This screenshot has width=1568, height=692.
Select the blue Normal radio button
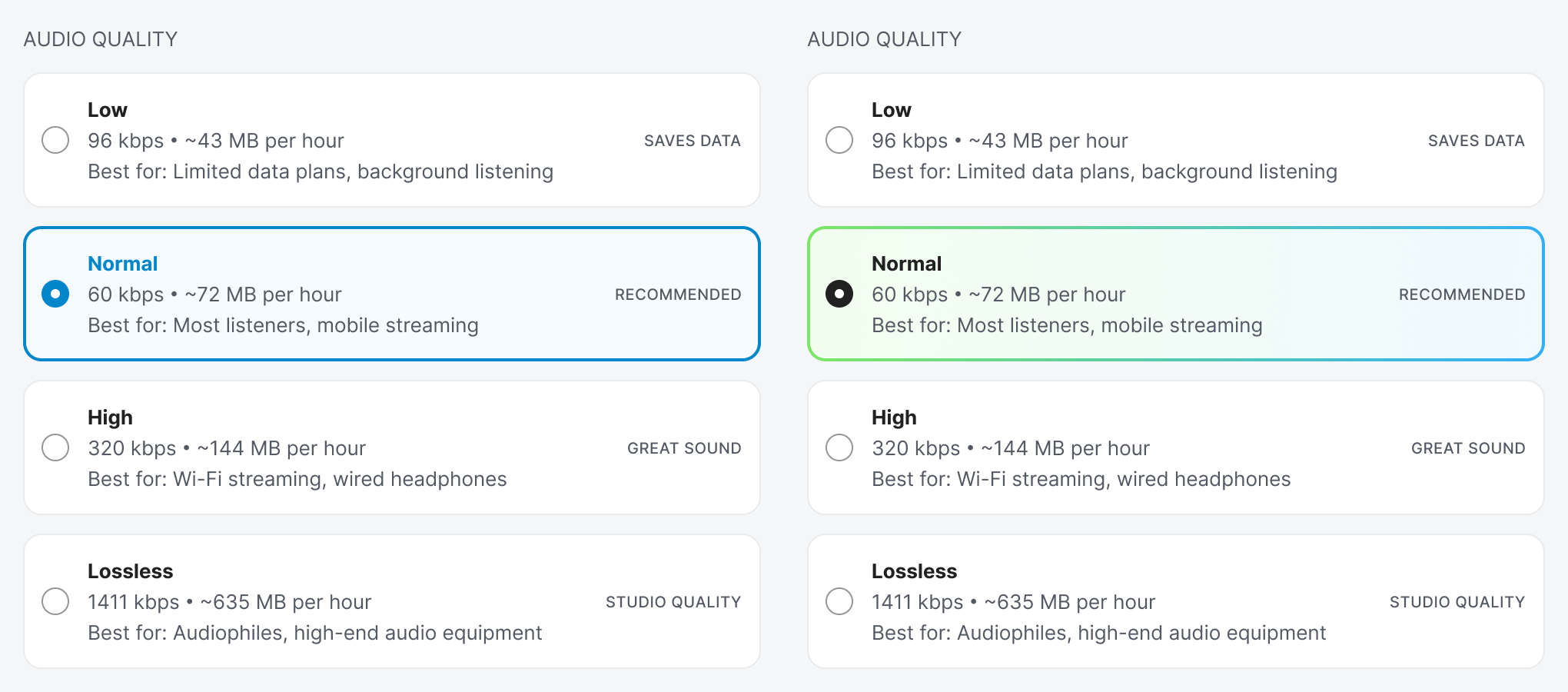point(55,294)
